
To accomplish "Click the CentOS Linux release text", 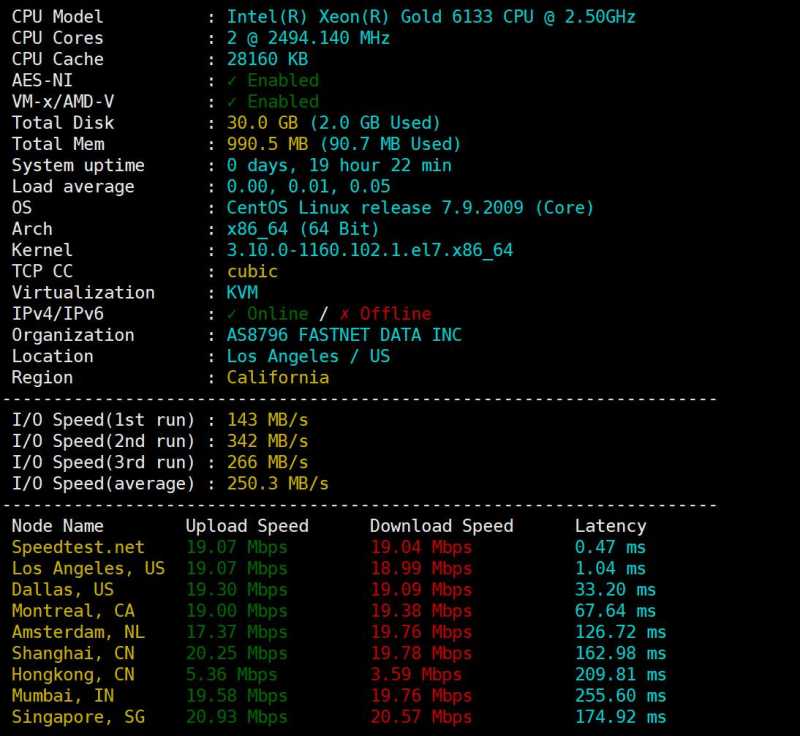I will [410, 208].
